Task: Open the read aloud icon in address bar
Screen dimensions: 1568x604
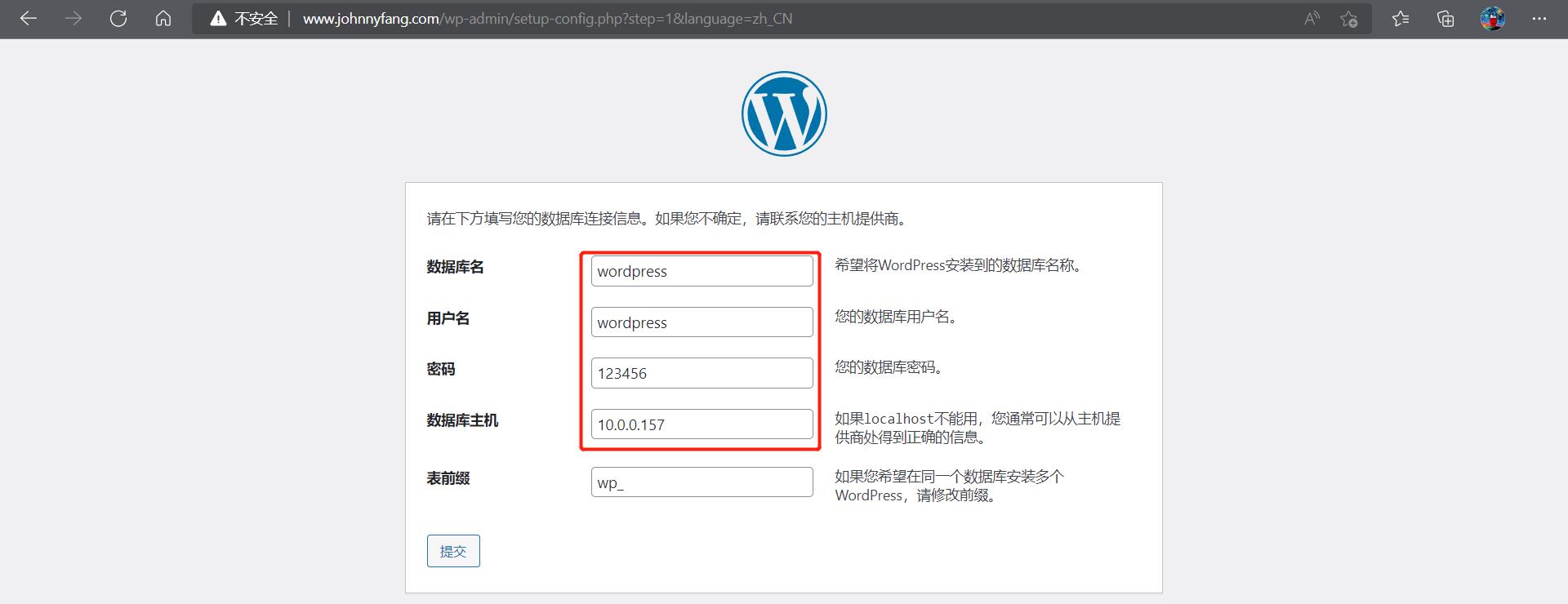Action: coord(1312,19)
